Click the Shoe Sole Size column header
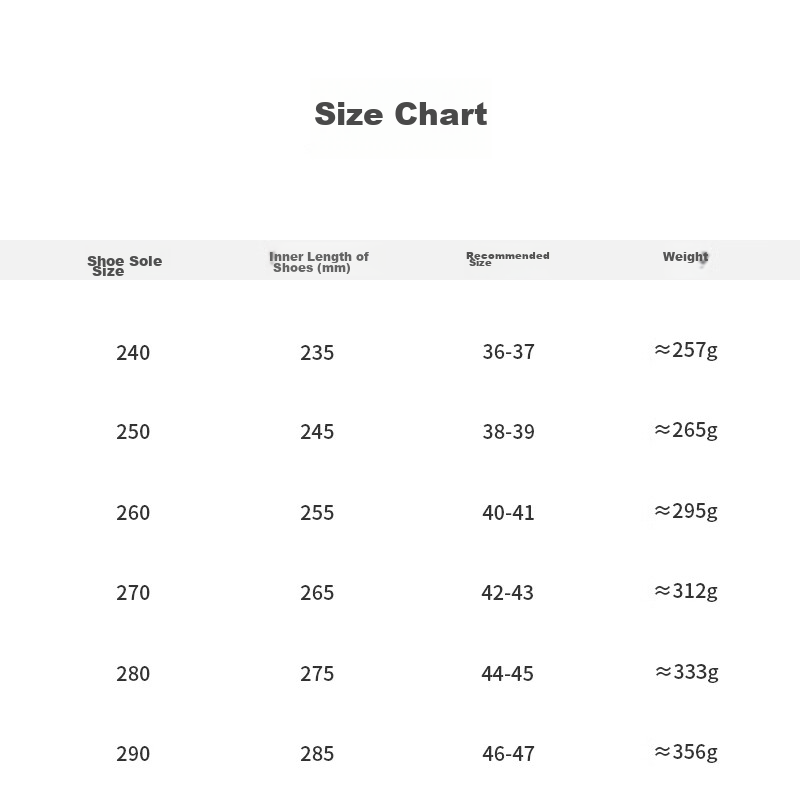 124,265
